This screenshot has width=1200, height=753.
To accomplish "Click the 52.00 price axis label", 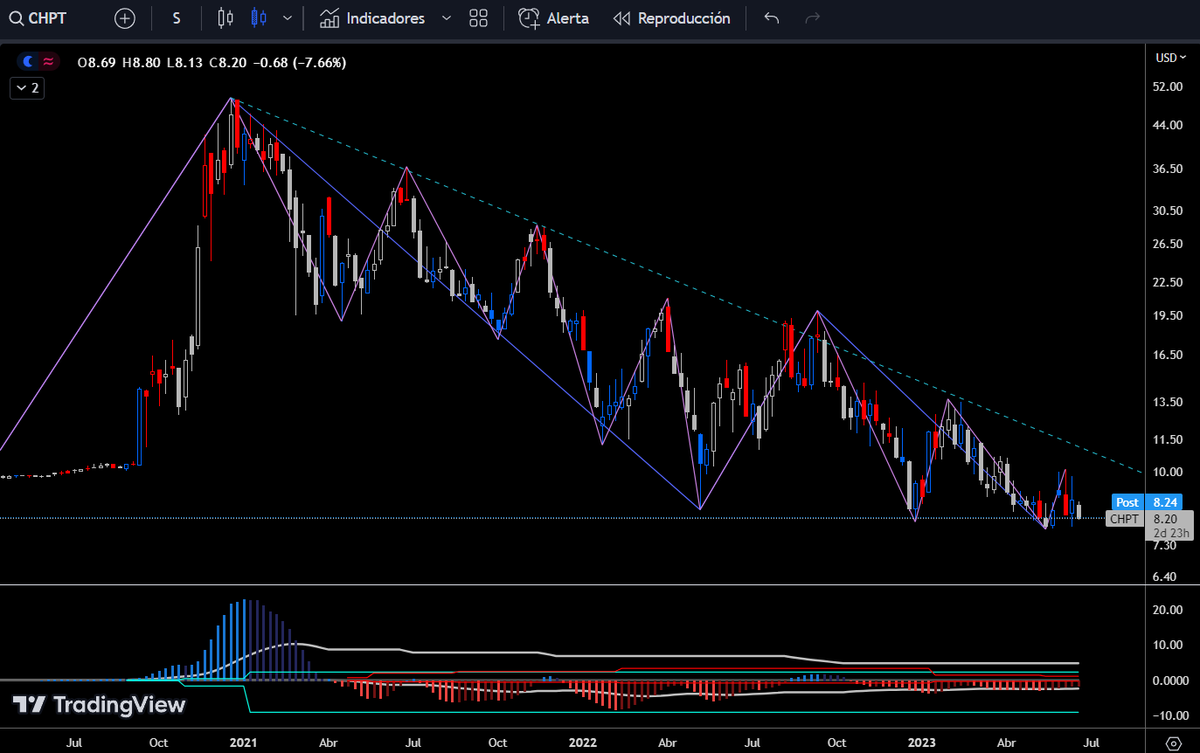I will (1168, 87).
